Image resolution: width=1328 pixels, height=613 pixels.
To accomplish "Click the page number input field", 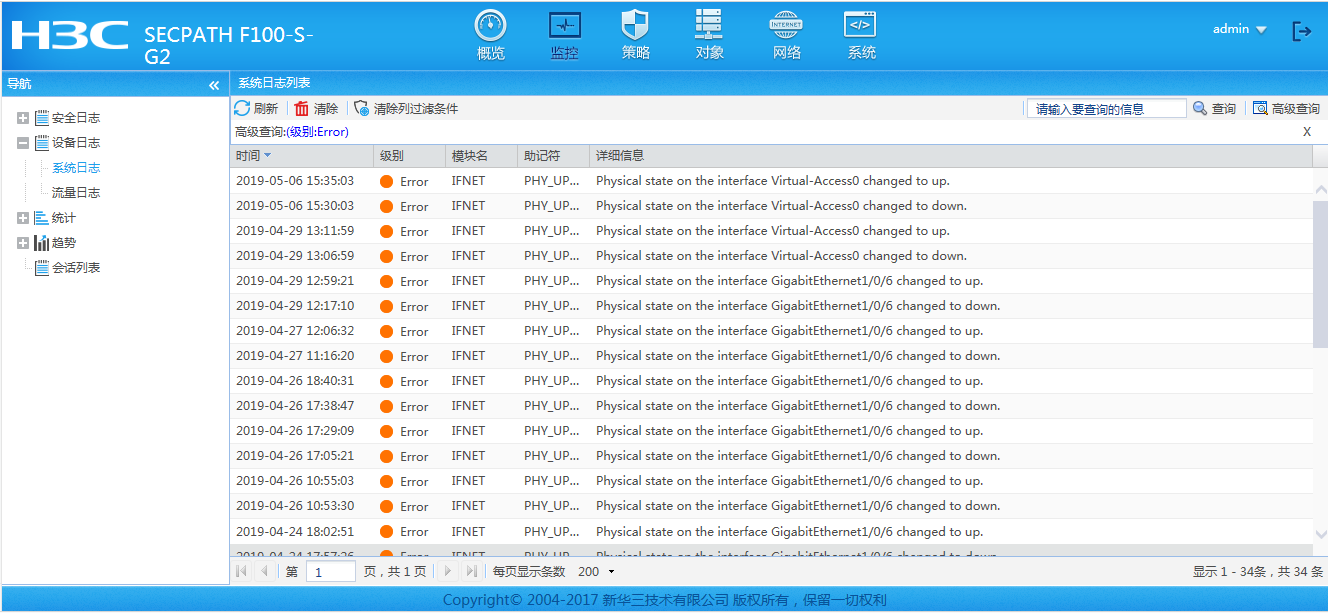I will 330,572.
